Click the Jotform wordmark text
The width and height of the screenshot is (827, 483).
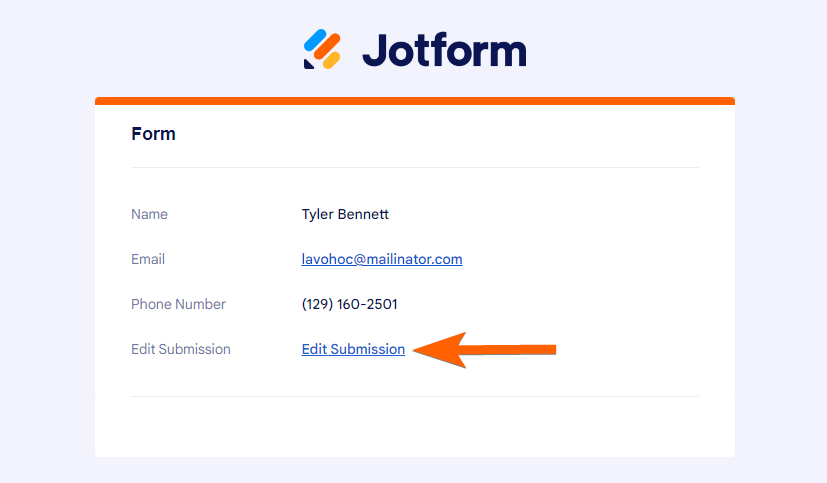(x=443, y=49)
